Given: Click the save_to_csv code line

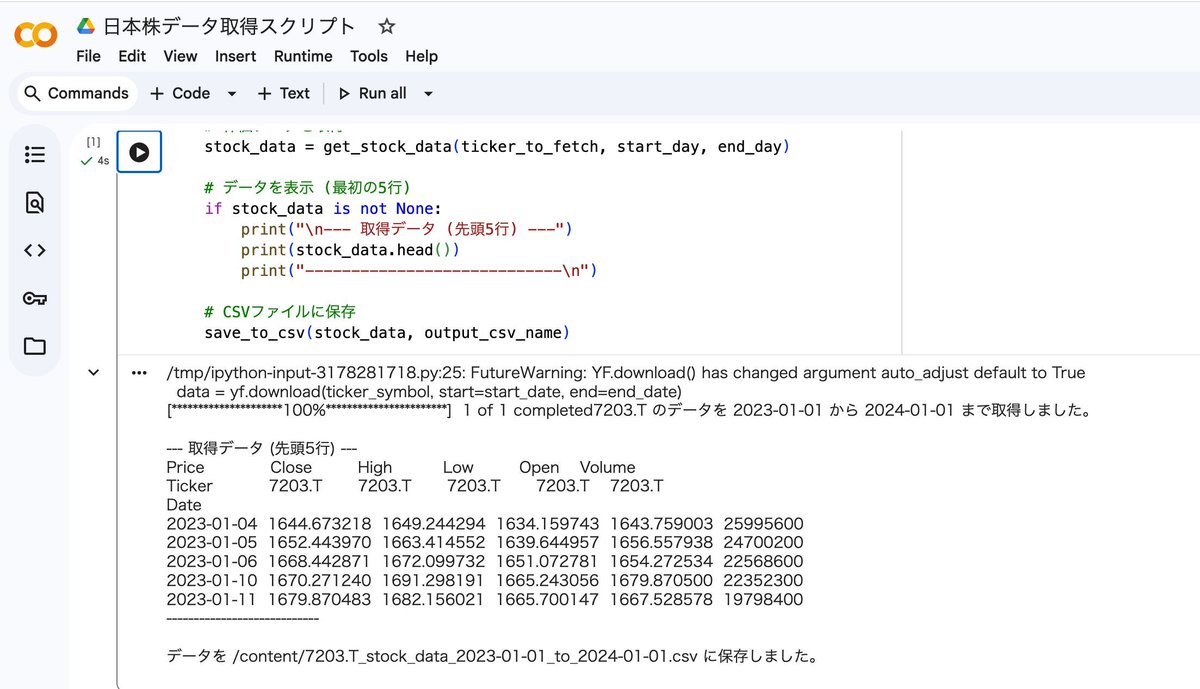Looking at the screenshot, I should point(386,332).
